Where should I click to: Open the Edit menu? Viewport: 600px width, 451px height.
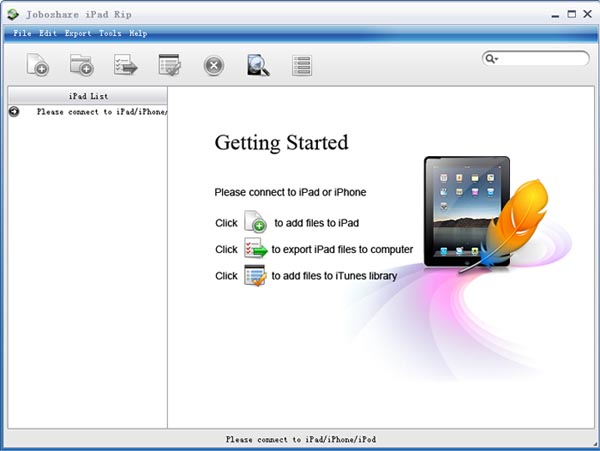coord(48,33)
